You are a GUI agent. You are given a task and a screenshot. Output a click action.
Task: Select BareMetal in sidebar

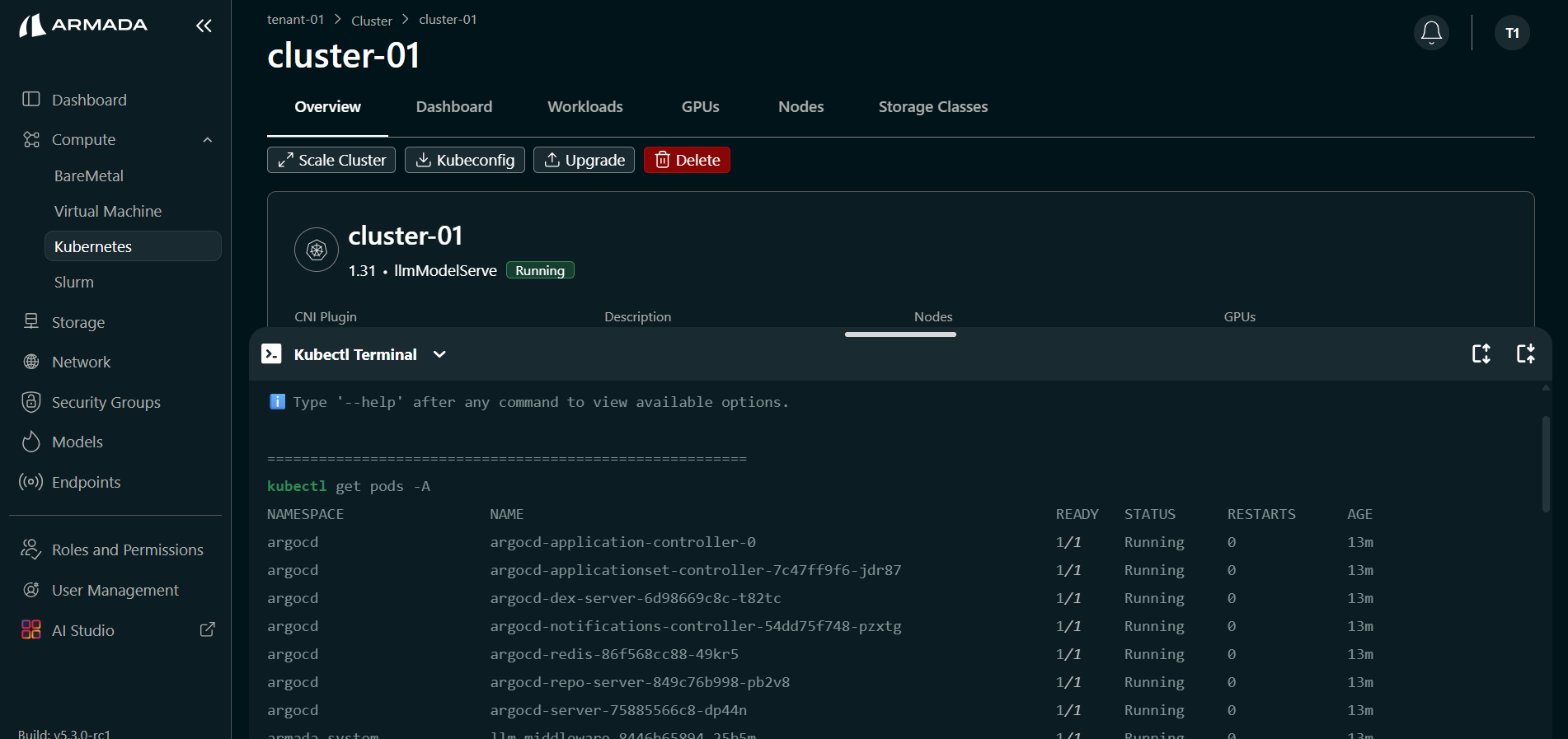pos(89,175)
